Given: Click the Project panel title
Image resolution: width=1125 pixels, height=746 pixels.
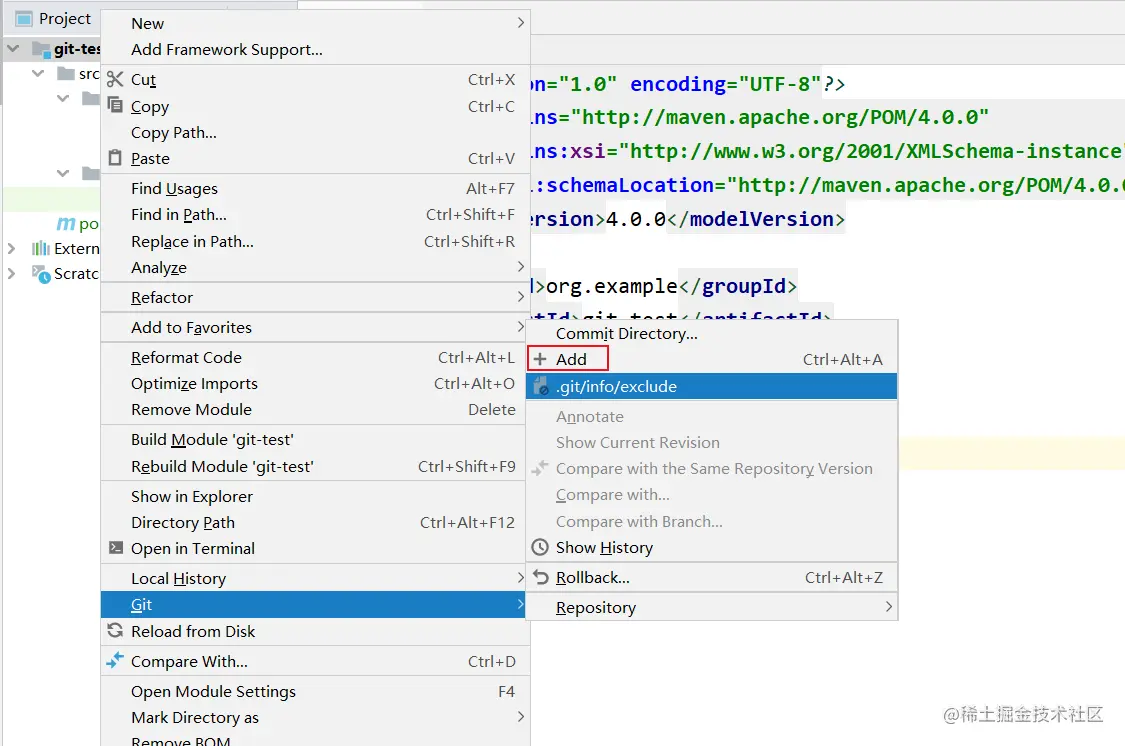Looking at the screenshot, I should pyautogui.click(x=65, y=19).
